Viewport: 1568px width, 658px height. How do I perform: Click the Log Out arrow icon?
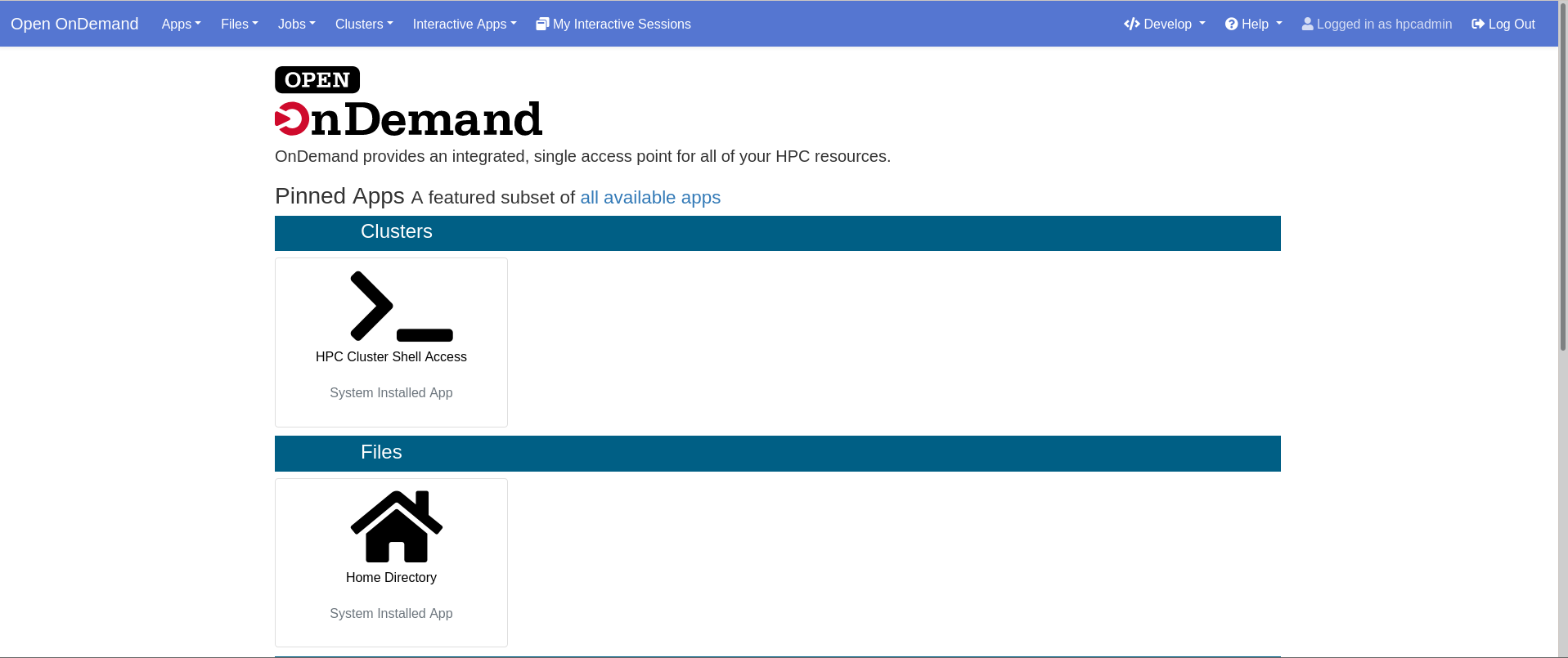point(1478,24)
